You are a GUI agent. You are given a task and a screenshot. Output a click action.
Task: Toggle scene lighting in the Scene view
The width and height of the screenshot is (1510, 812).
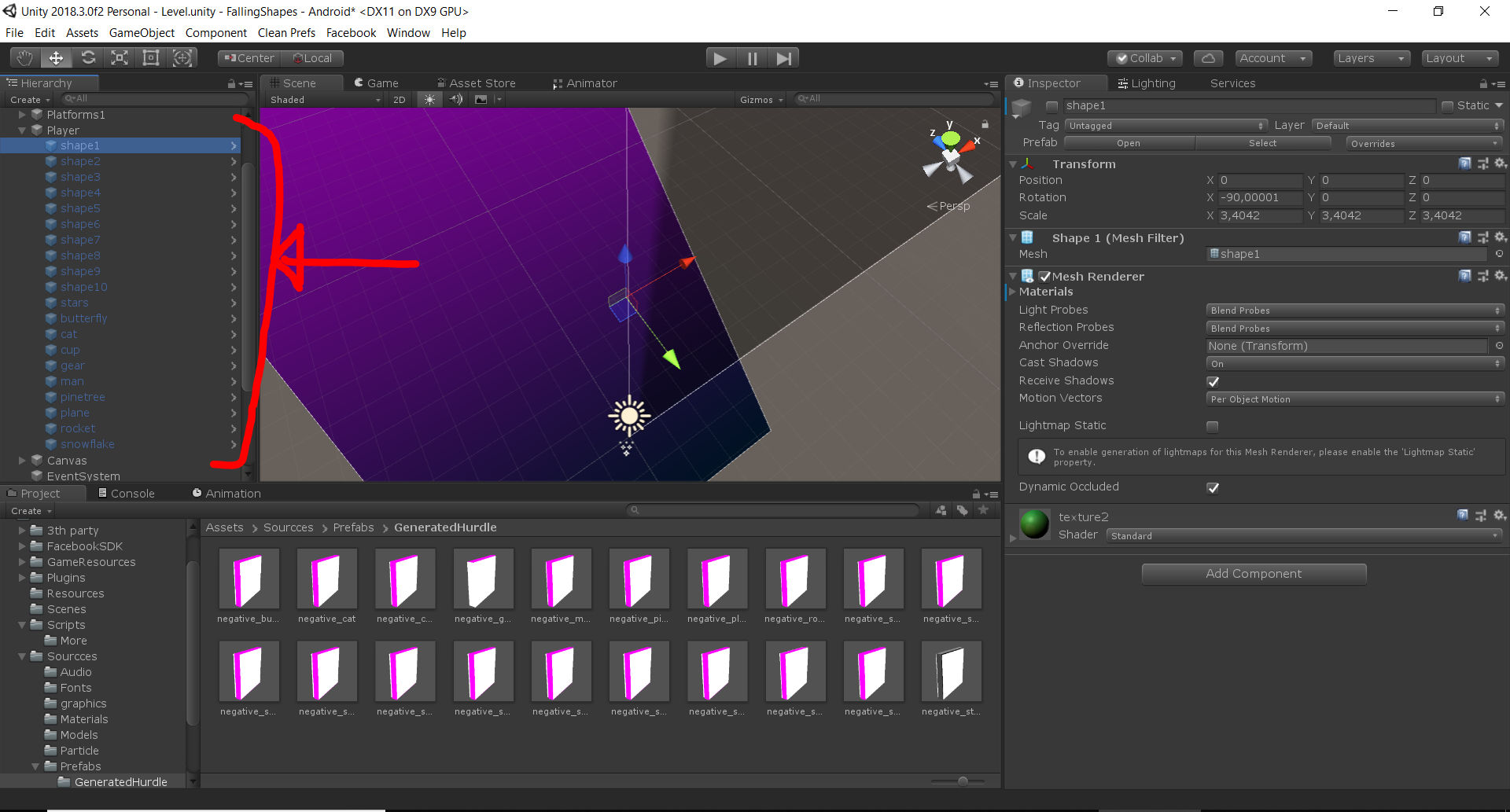[429, 99]
